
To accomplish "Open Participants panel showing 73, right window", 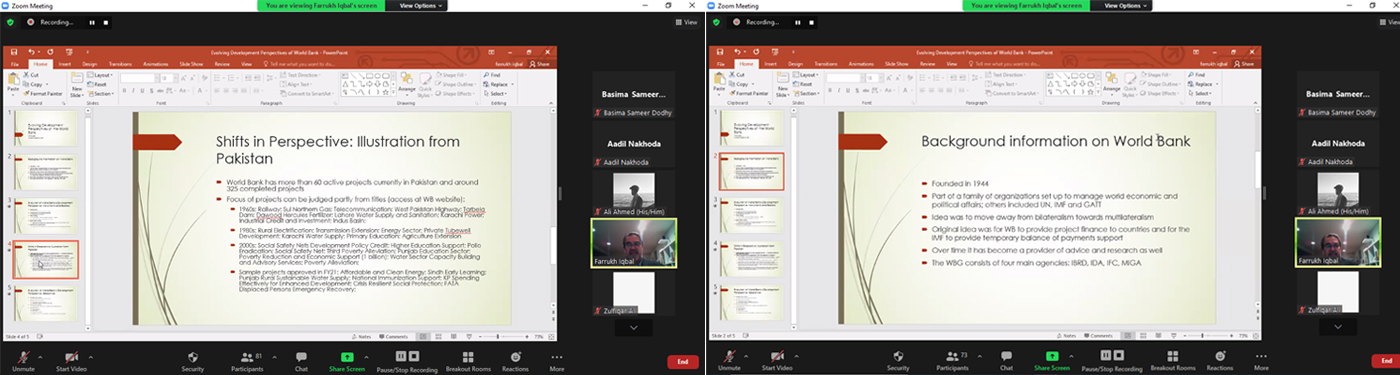I will (952, 360).
